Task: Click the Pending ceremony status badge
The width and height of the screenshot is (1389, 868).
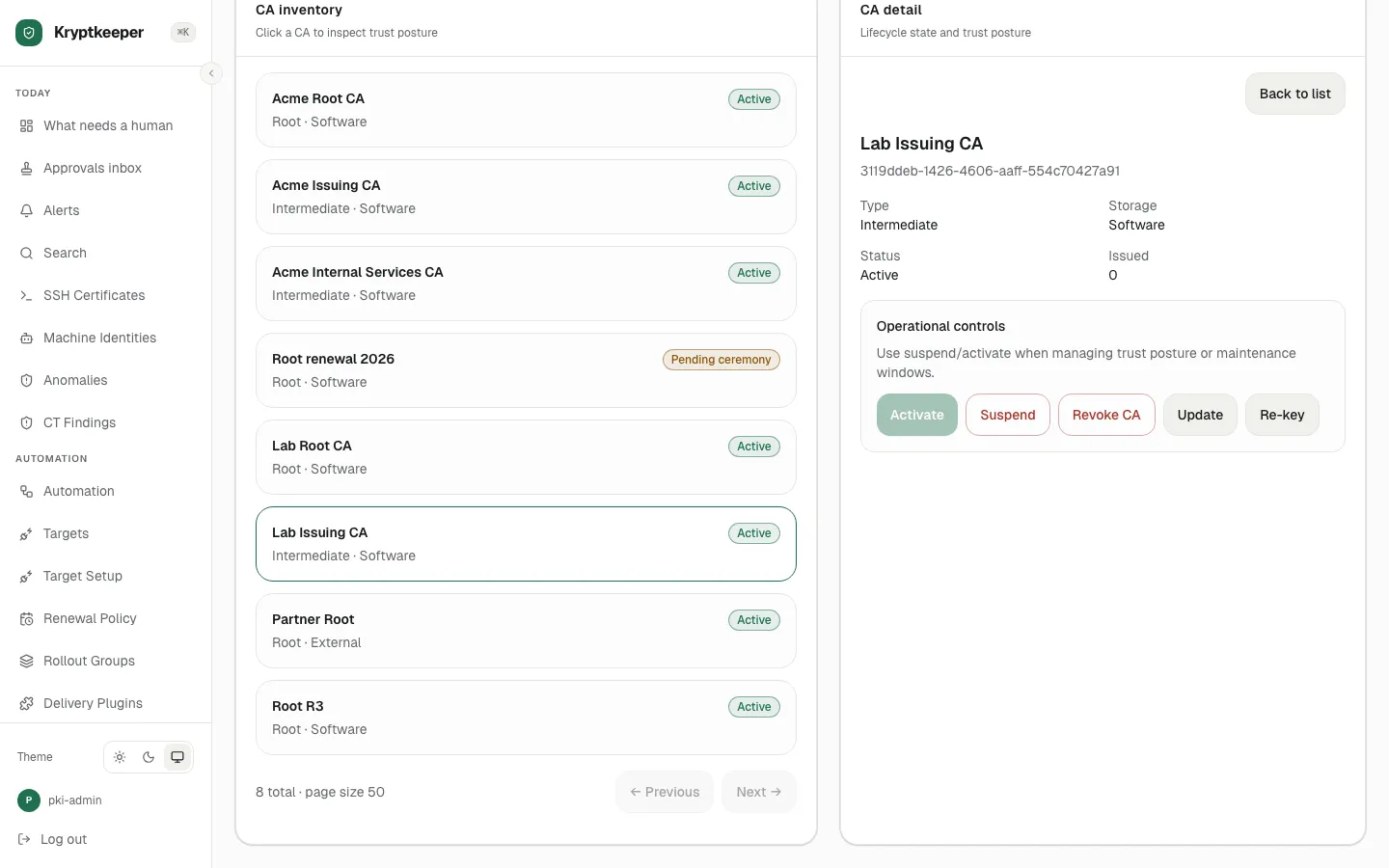Action: (721, 360)
